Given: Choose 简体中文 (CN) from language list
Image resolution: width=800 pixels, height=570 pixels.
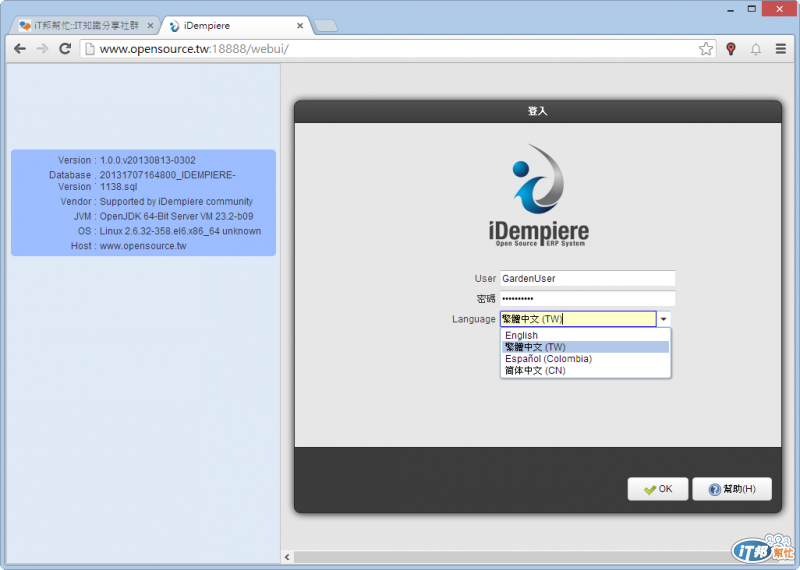Looking at the screenshot, I should (585, 370).
